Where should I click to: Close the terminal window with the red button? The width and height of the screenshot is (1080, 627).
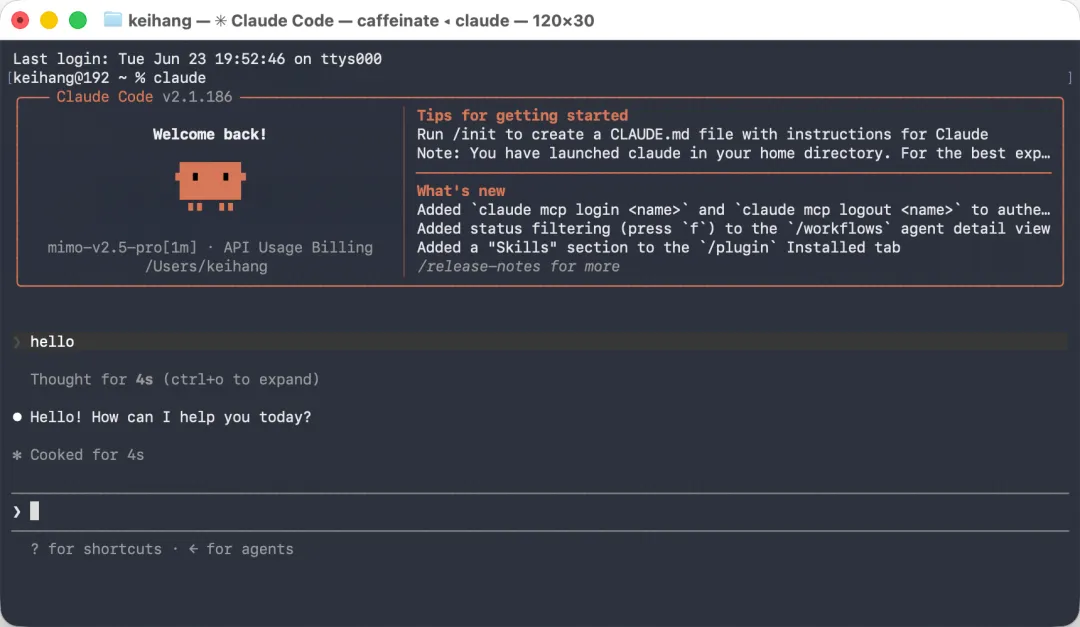coord(20,20)
